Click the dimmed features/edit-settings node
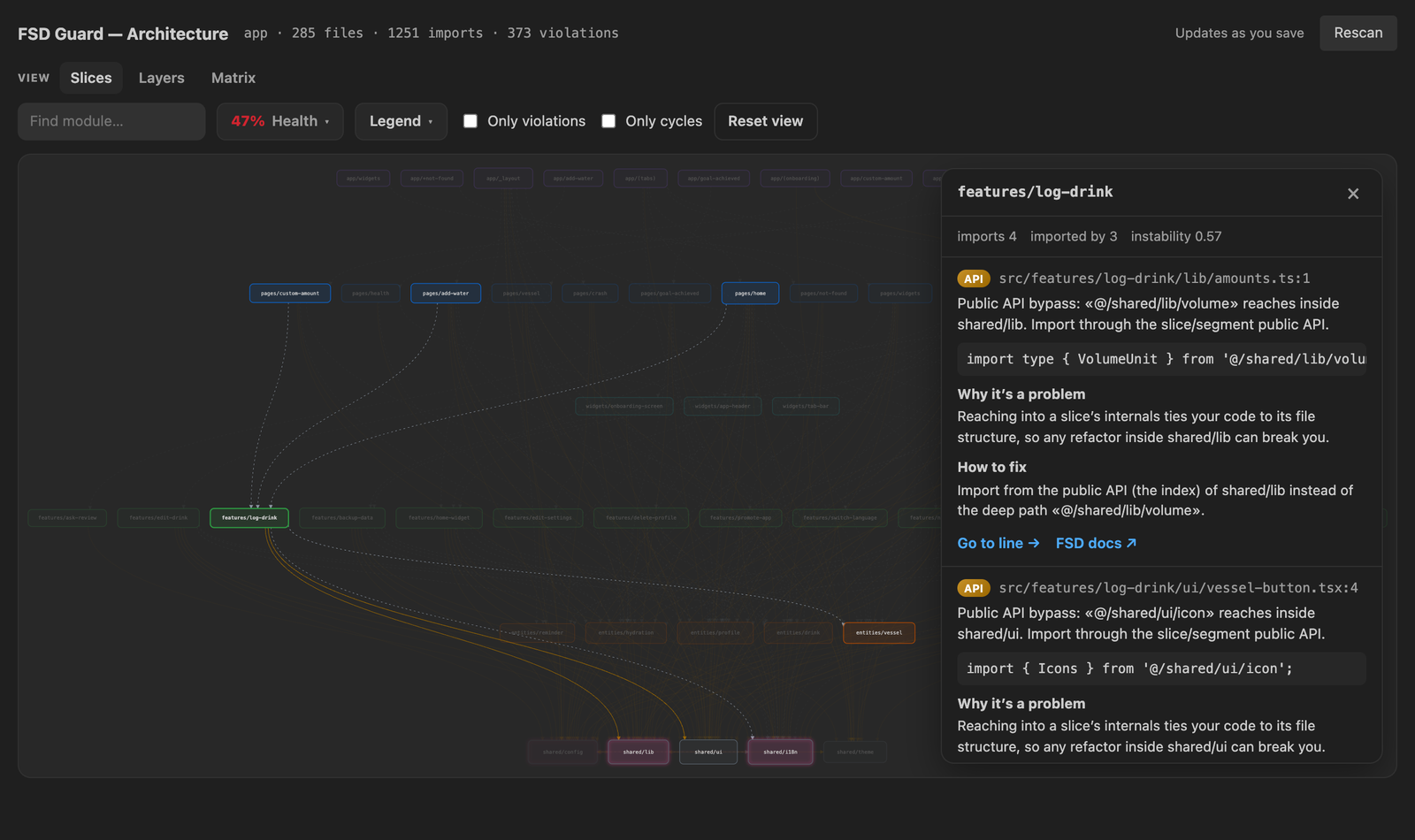Image resolution: width=1415 pixels, height=840 pixels. [x=538, y=517]
